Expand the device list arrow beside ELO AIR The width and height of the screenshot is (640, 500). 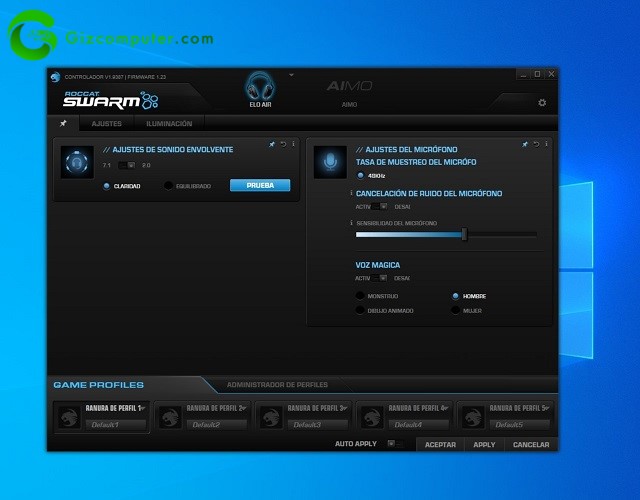(x=291, y=75)
